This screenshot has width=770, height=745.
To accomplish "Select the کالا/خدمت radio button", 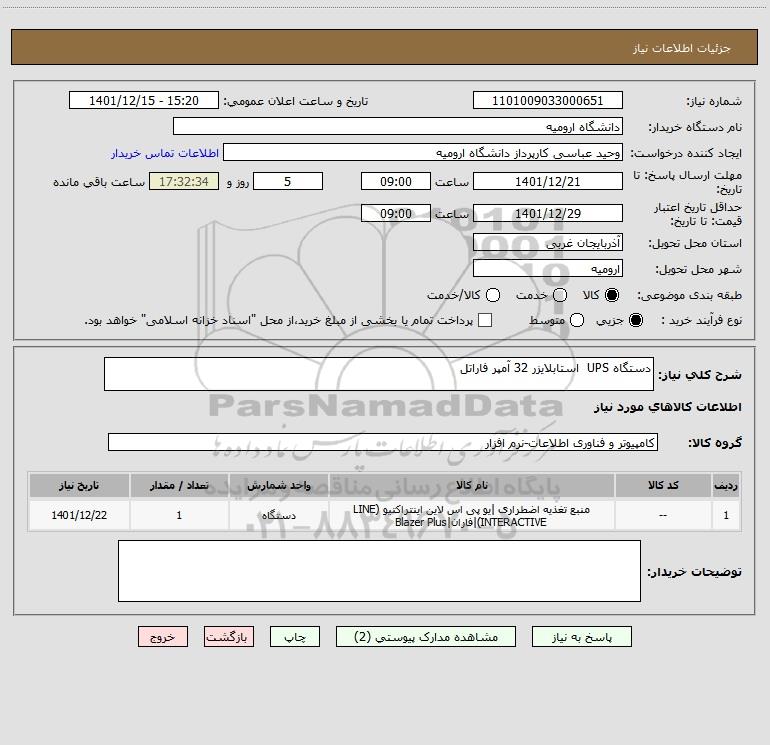I will [493, 295].
